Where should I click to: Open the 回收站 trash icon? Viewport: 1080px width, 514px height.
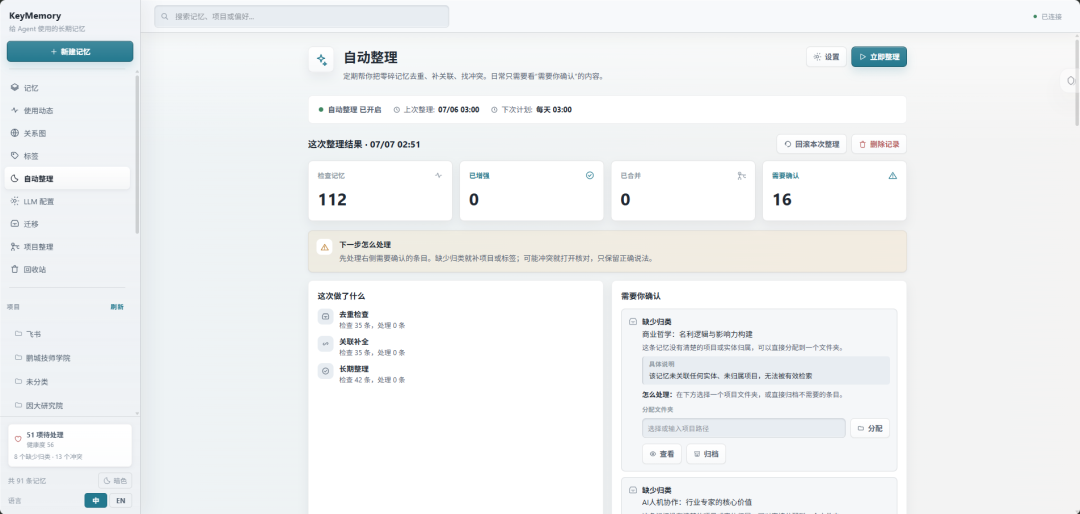[x=15, y=269]
